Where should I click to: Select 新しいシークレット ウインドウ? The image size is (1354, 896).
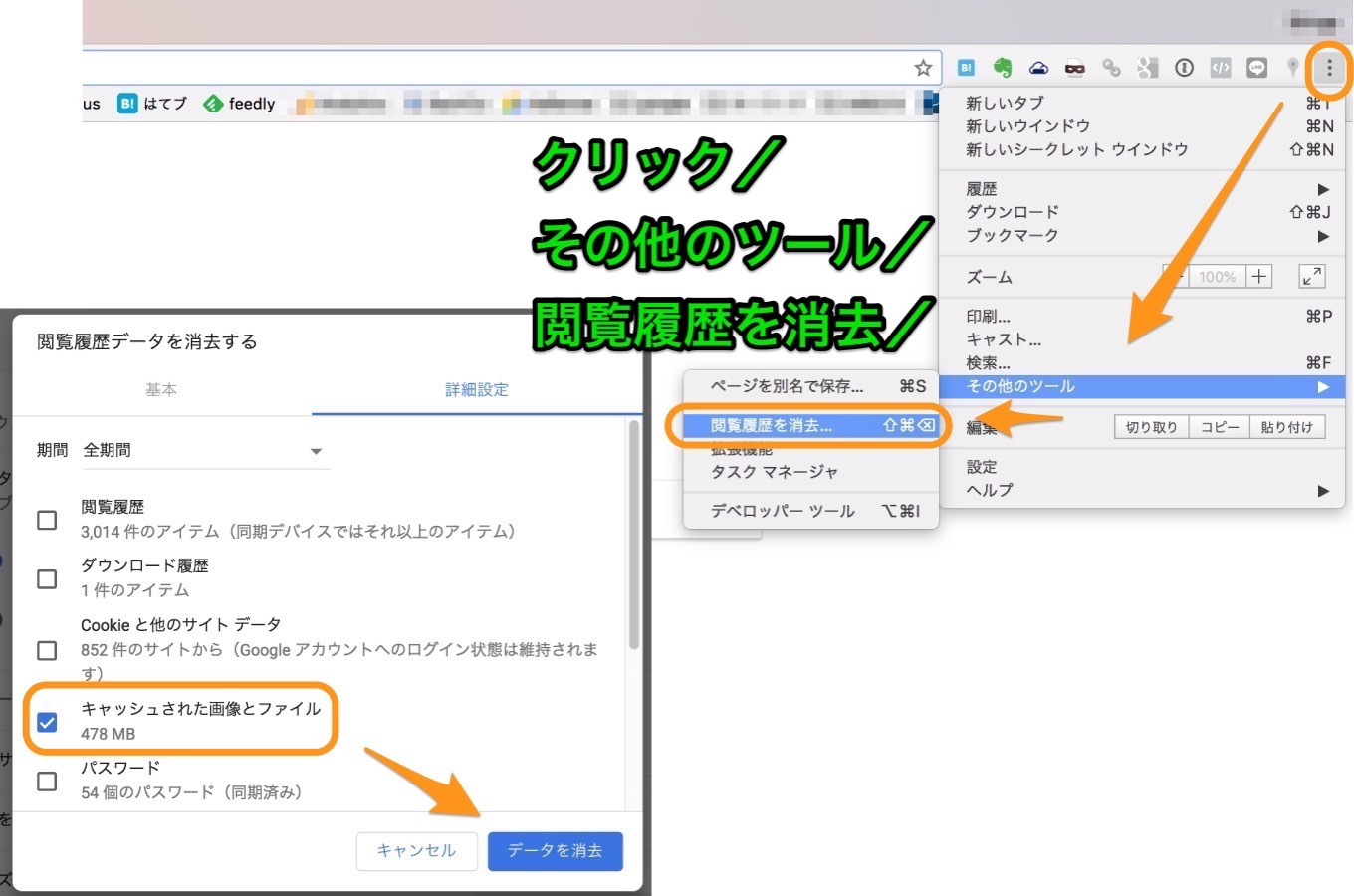(x=1142, y=150)
